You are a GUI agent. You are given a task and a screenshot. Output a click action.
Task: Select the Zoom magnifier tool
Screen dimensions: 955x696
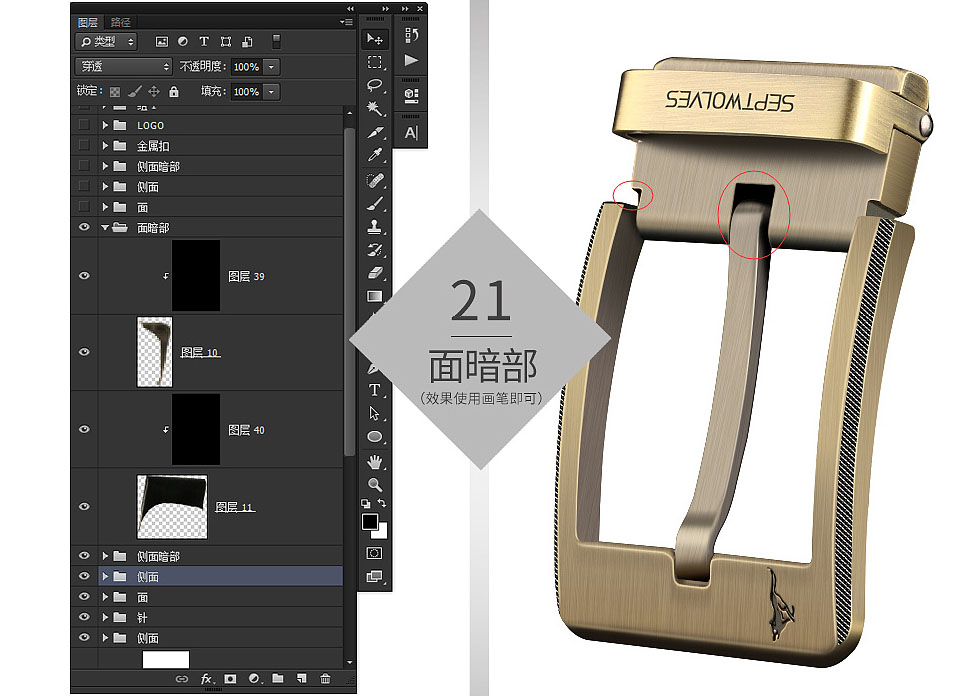click(x=375, y=485)
